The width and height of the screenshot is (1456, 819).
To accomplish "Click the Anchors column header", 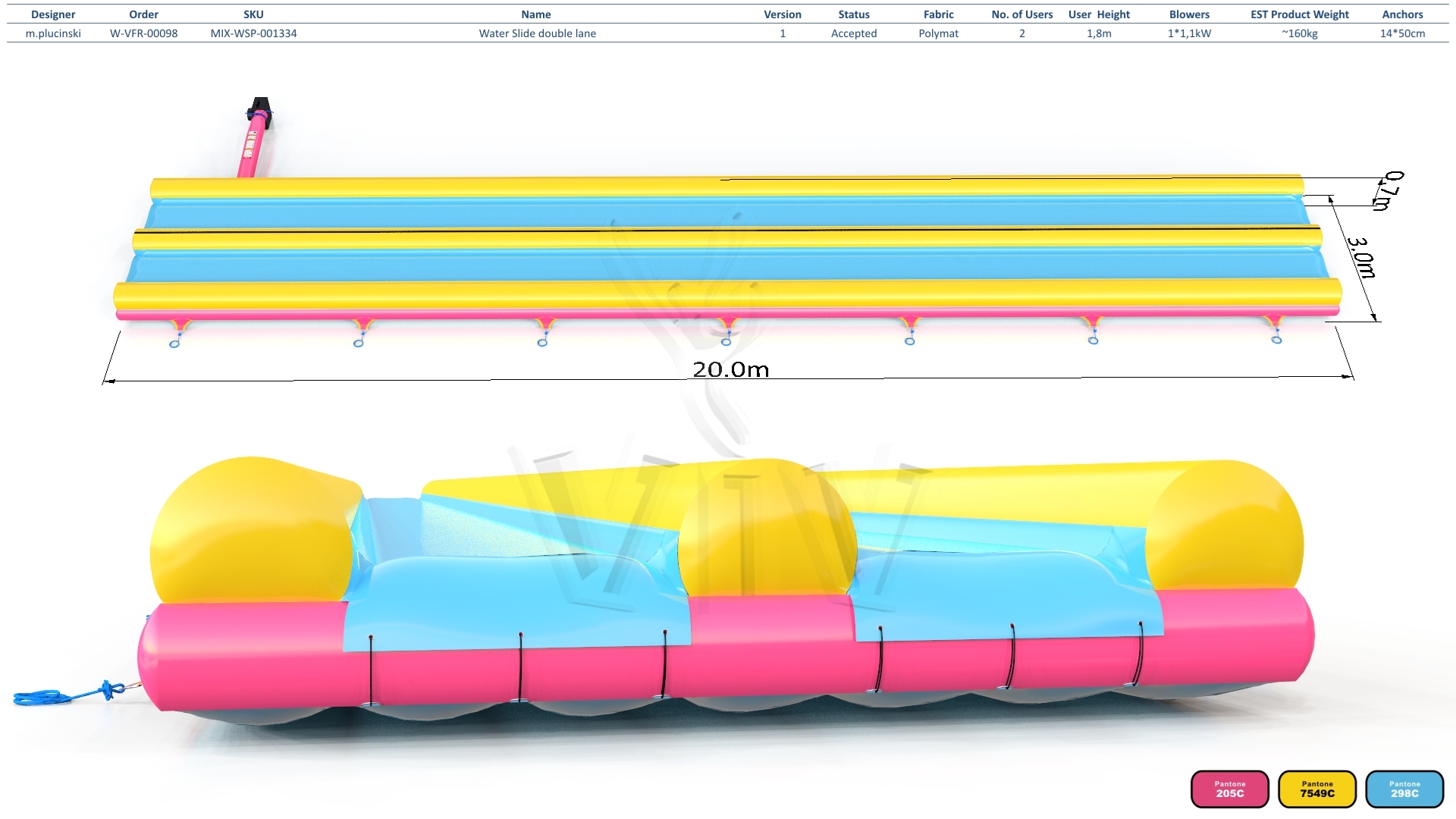I will [1402, 14].
